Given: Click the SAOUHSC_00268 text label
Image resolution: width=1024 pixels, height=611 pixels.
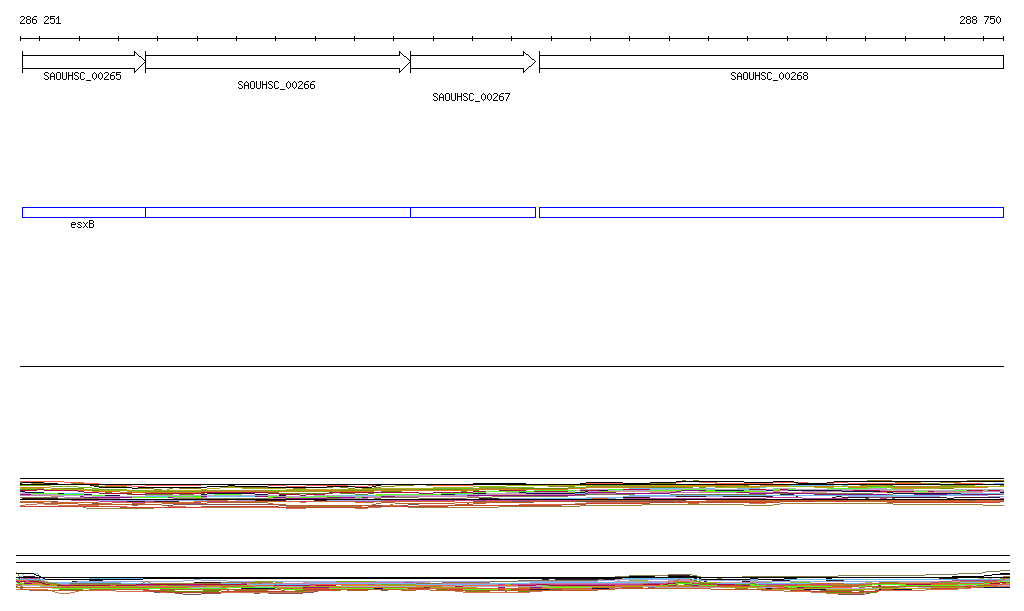Looking at the screenshot, I should pos(769,77).
